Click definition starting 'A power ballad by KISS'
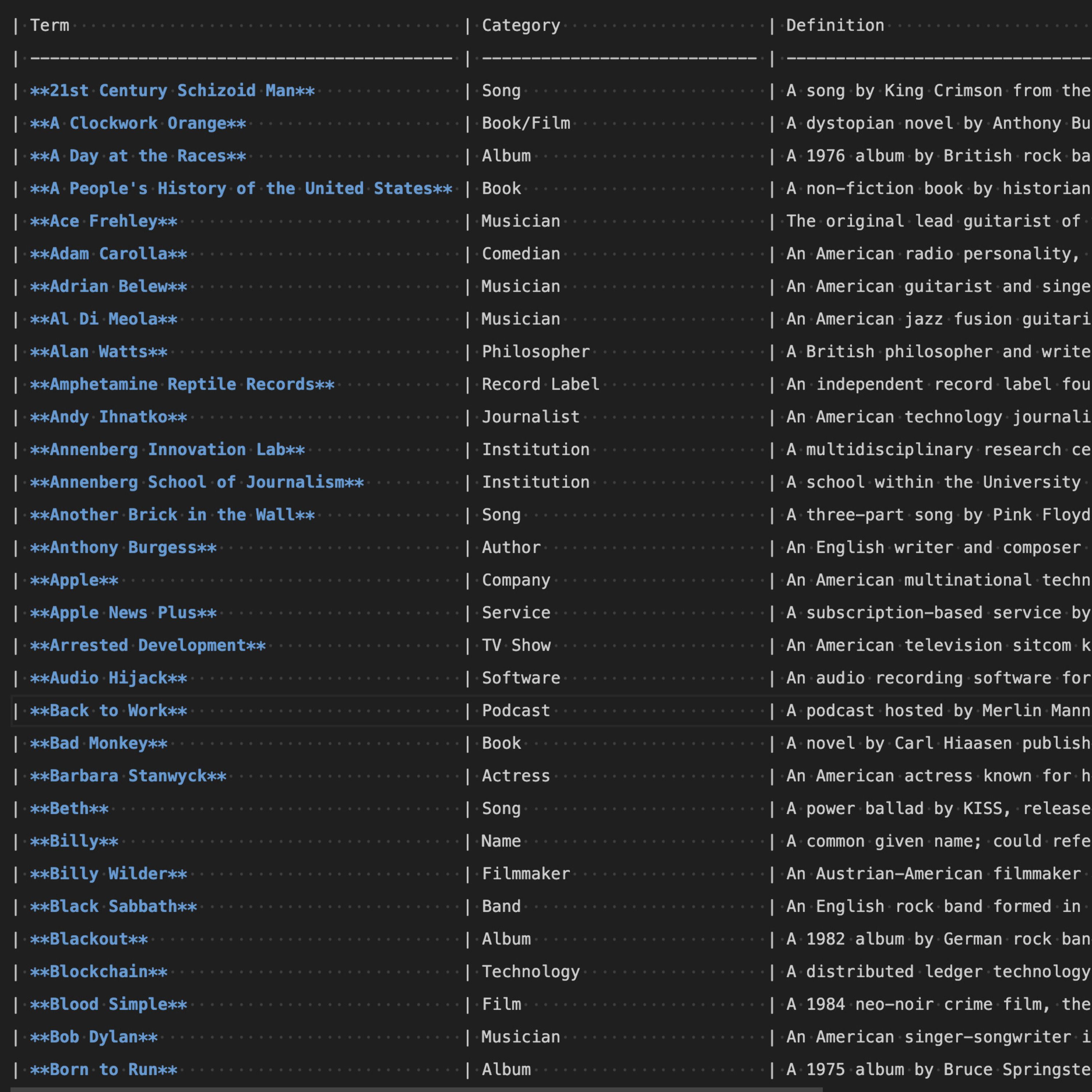This screenshot has height=1092, width=1092. coord(939,809)
